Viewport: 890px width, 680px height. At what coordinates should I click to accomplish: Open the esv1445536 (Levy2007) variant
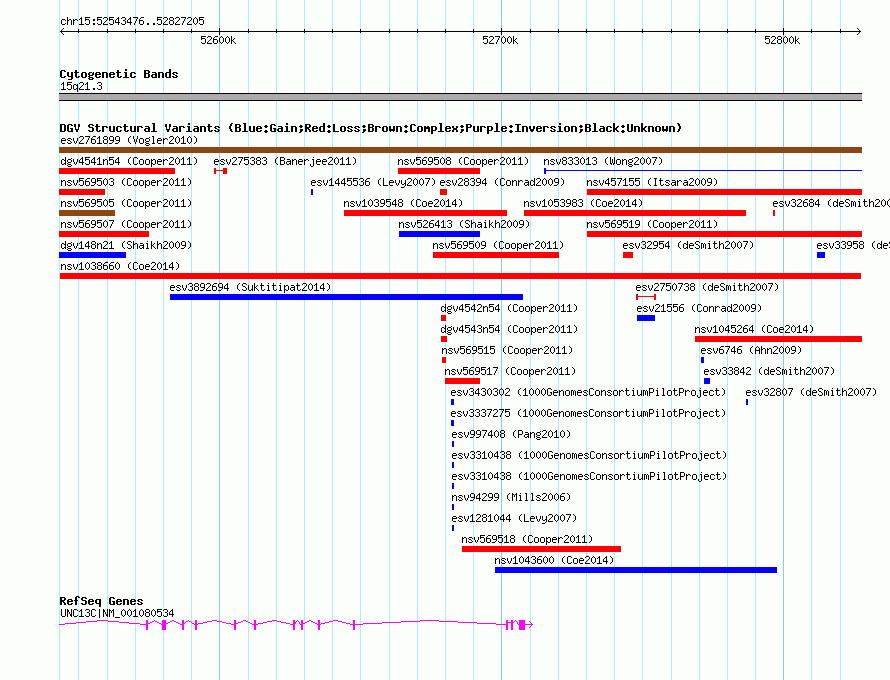click(372, 182)
